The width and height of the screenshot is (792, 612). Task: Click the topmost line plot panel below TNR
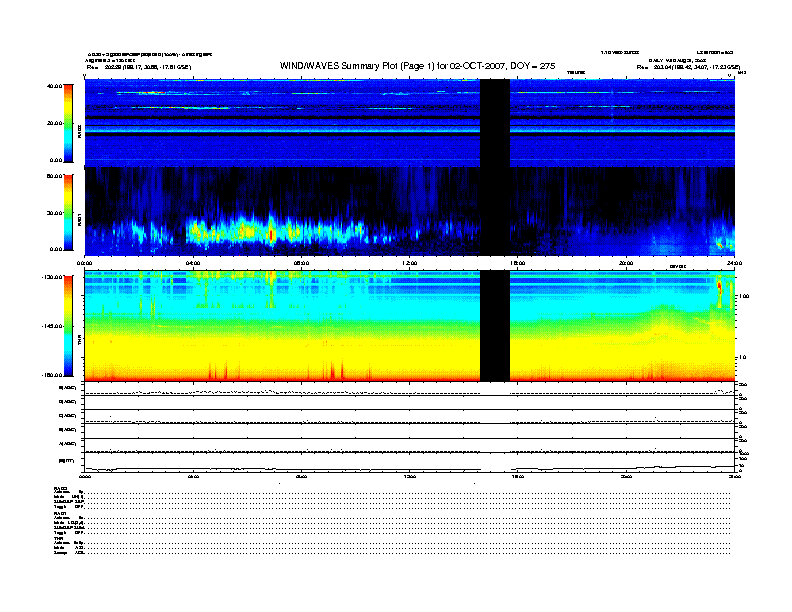pyautogui.click(x=409, y=389)
